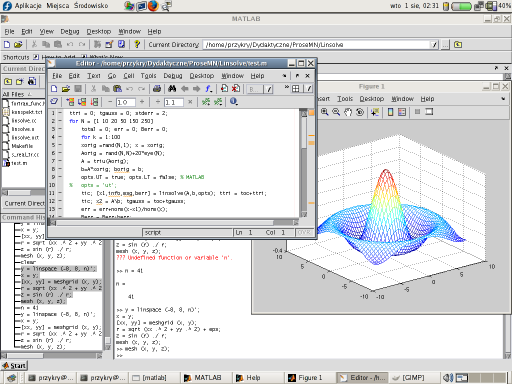512x384 pixels.
Task: Click the Paste icon in Editor toolbar
Action: pos(117,89)
